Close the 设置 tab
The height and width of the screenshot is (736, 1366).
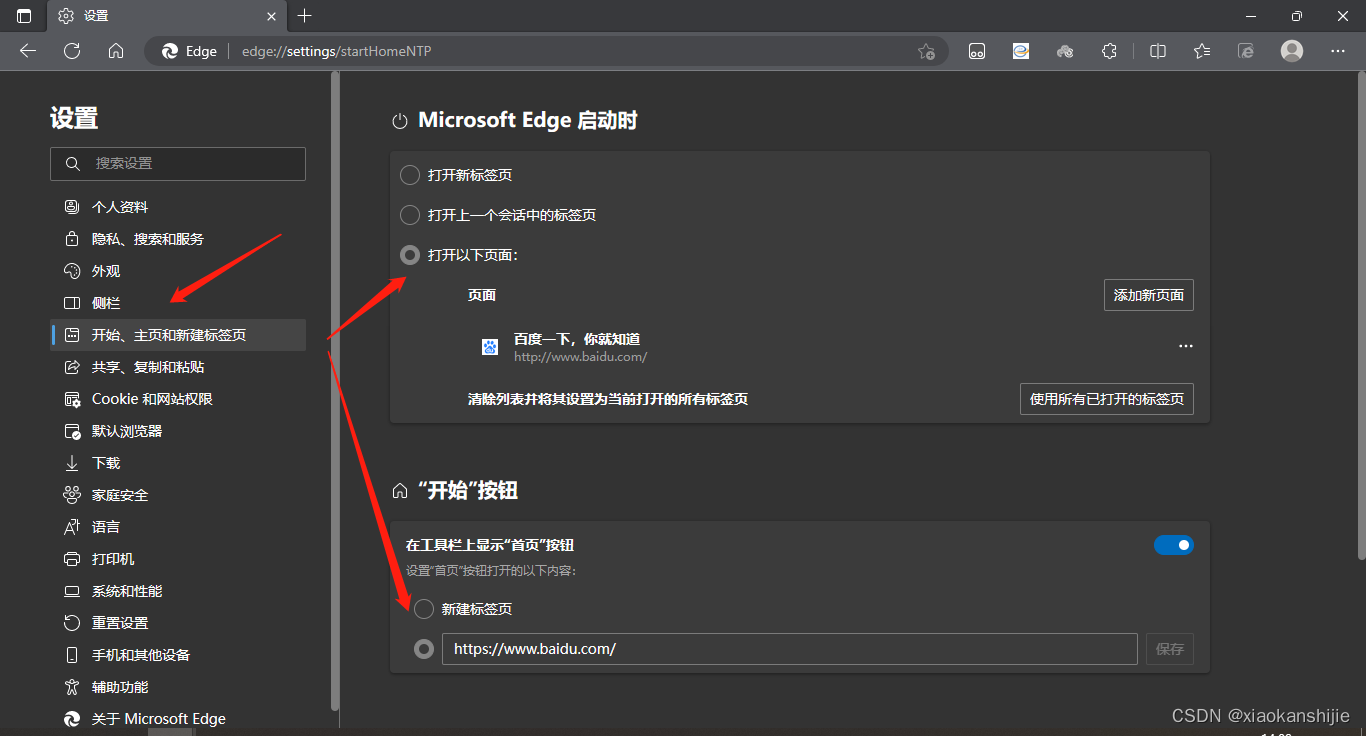(x=272, y=16)
